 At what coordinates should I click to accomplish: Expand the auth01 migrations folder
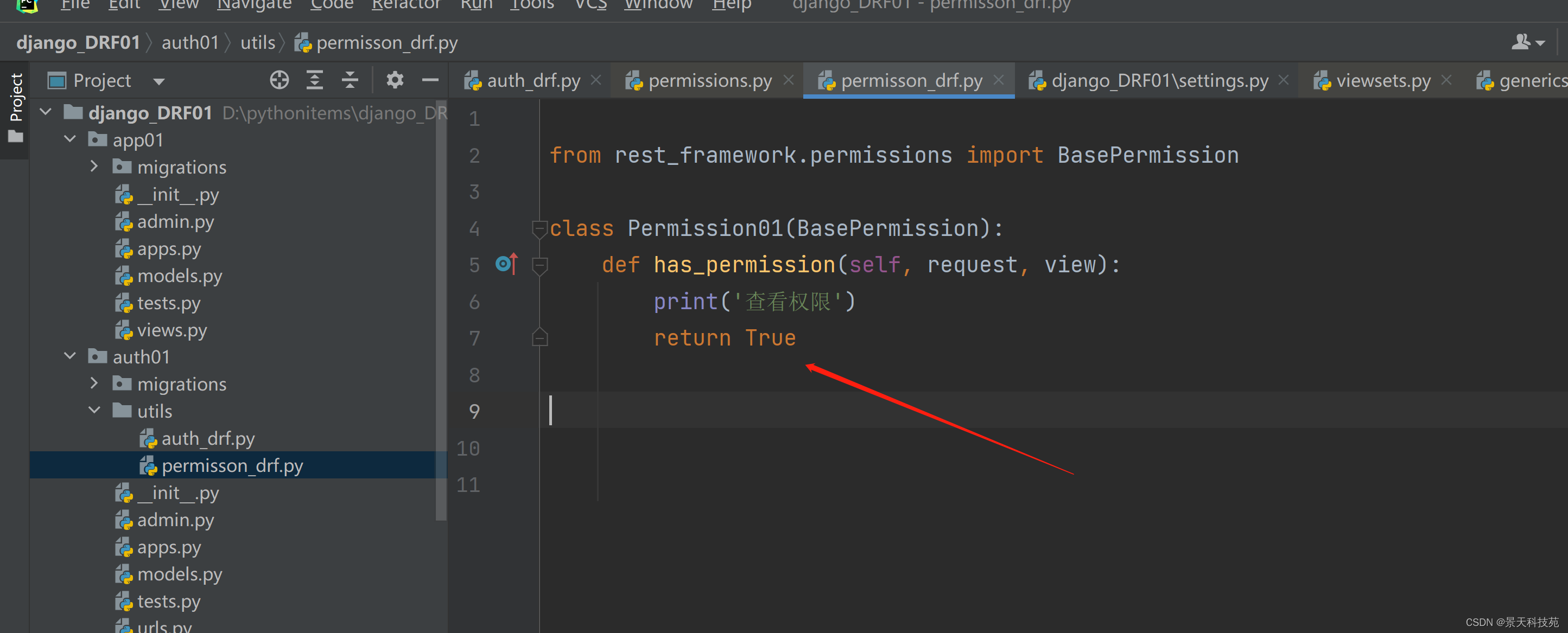[x=94, y=383]
